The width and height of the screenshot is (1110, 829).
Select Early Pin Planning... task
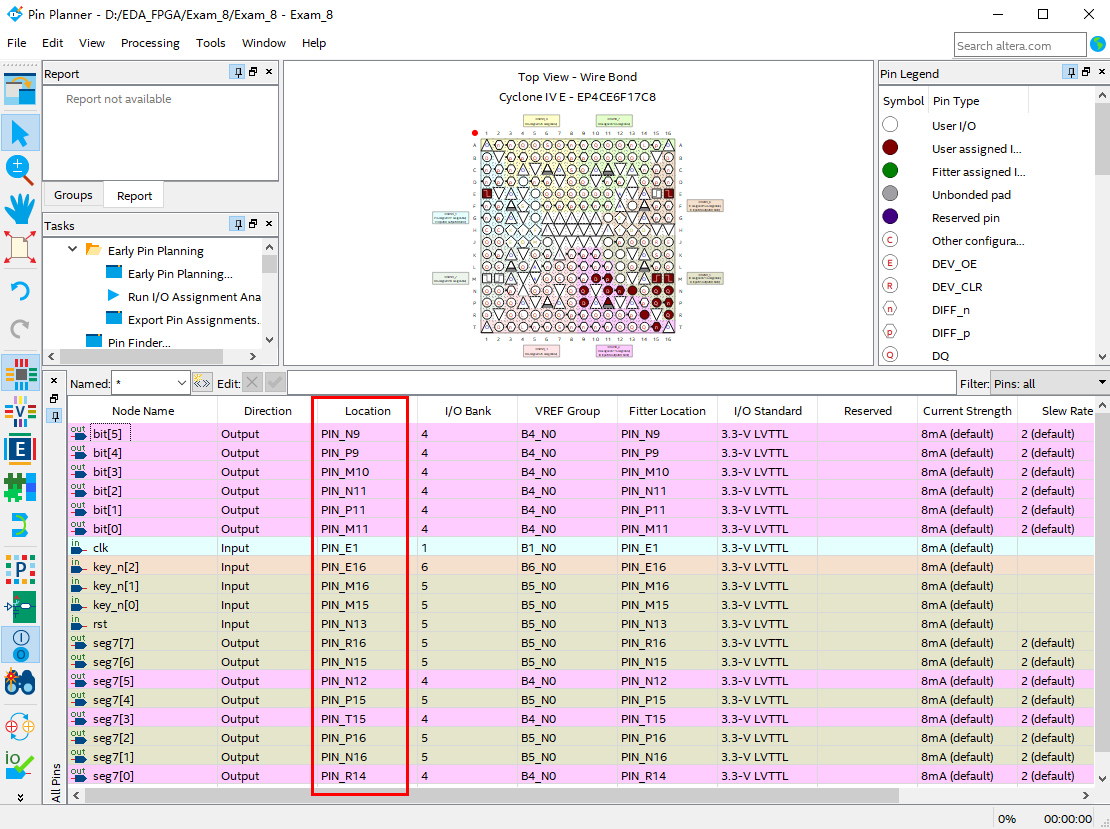[180, 274]
